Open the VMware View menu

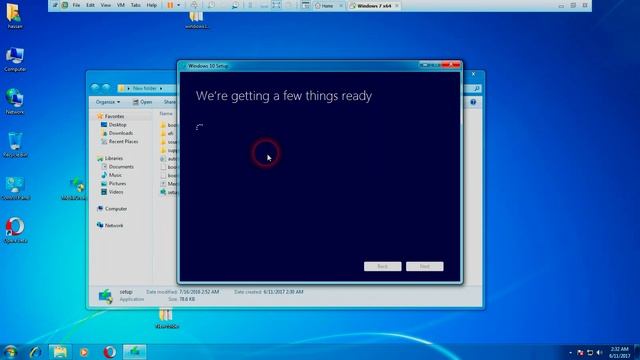[x=106, y=5]
